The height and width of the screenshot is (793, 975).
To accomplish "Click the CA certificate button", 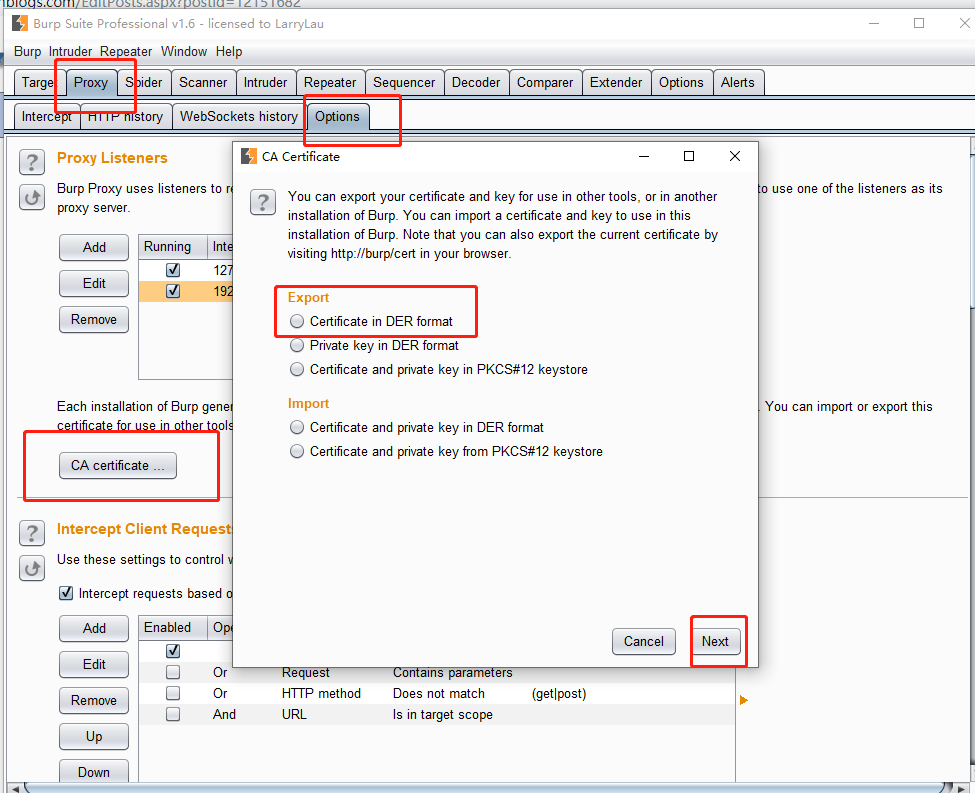I will tap(118, 465).
